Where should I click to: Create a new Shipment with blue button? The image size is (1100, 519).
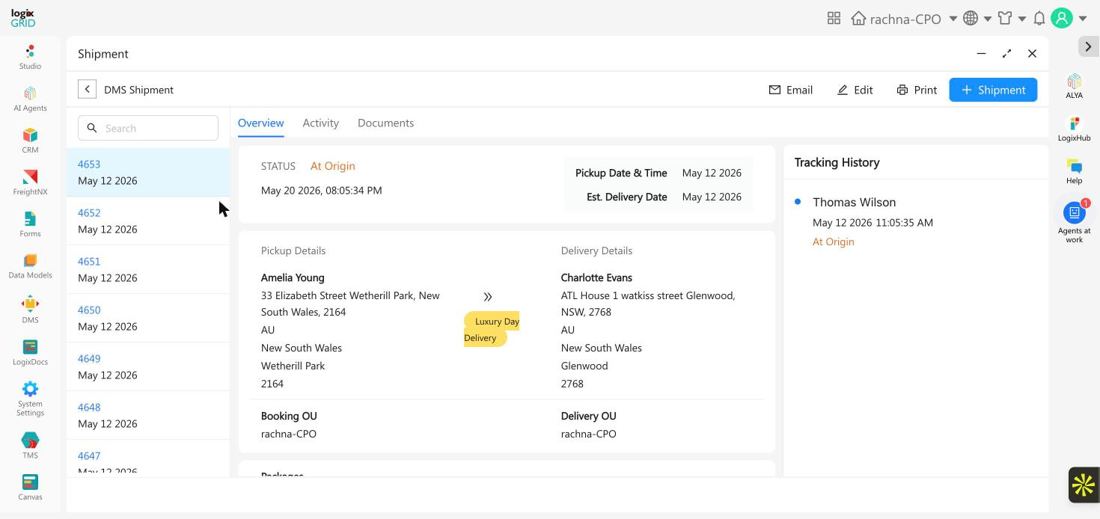click(993, 90)
